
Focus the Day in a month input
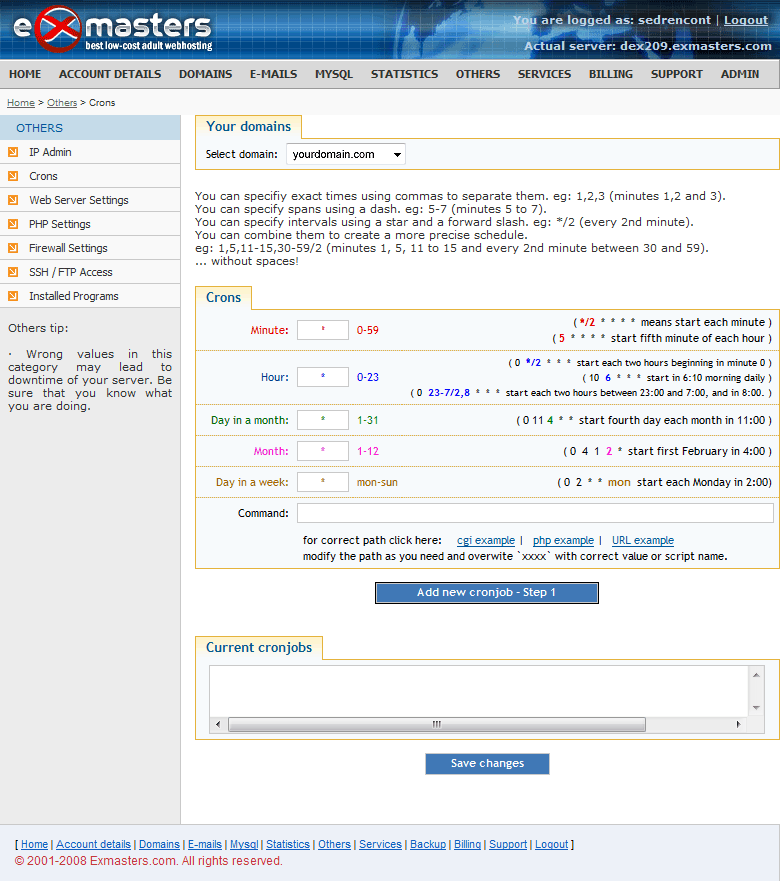[x=323, y=420]
